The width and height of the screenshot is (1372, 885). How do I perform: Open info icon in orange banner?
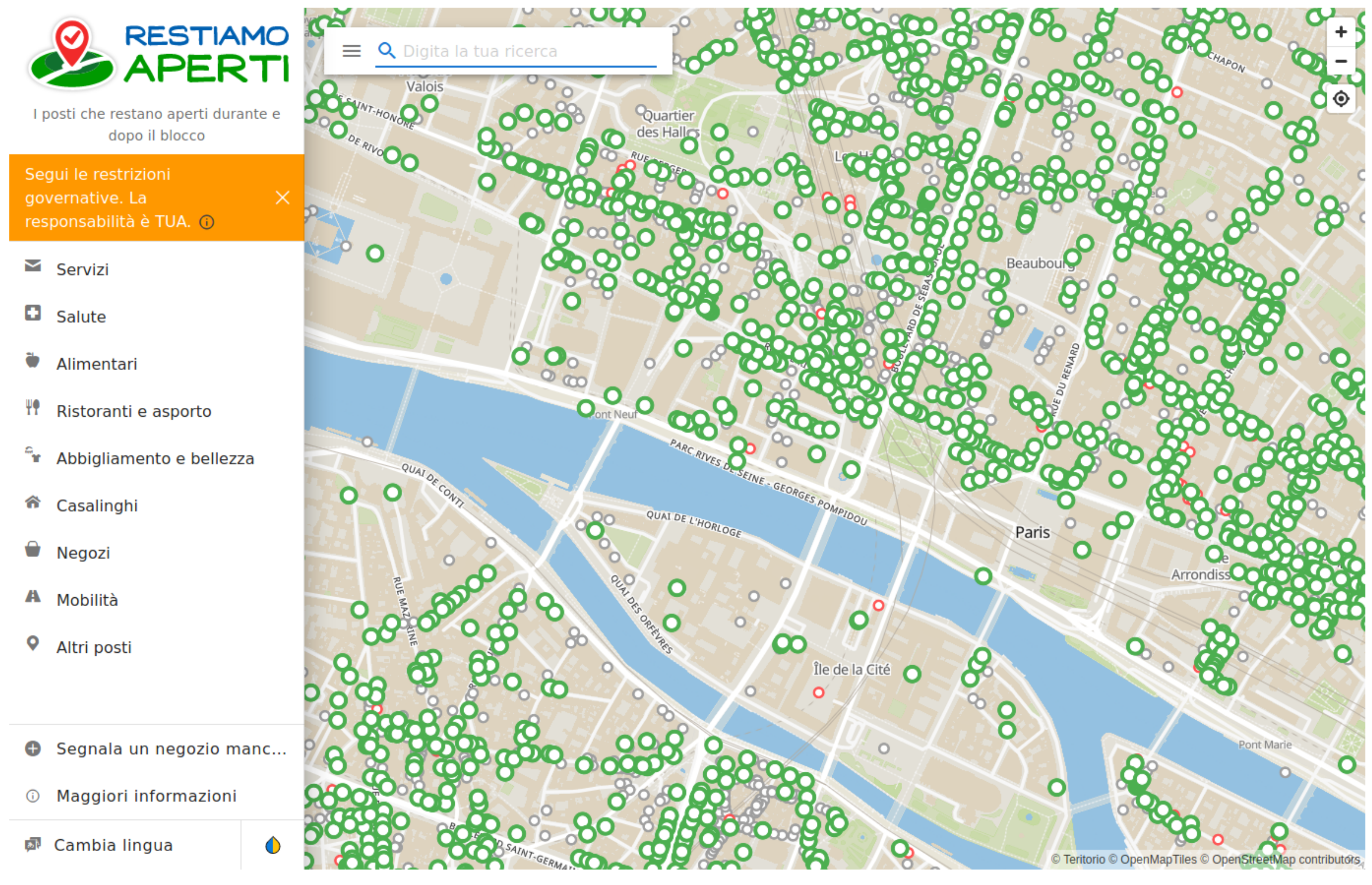point(207,222)
